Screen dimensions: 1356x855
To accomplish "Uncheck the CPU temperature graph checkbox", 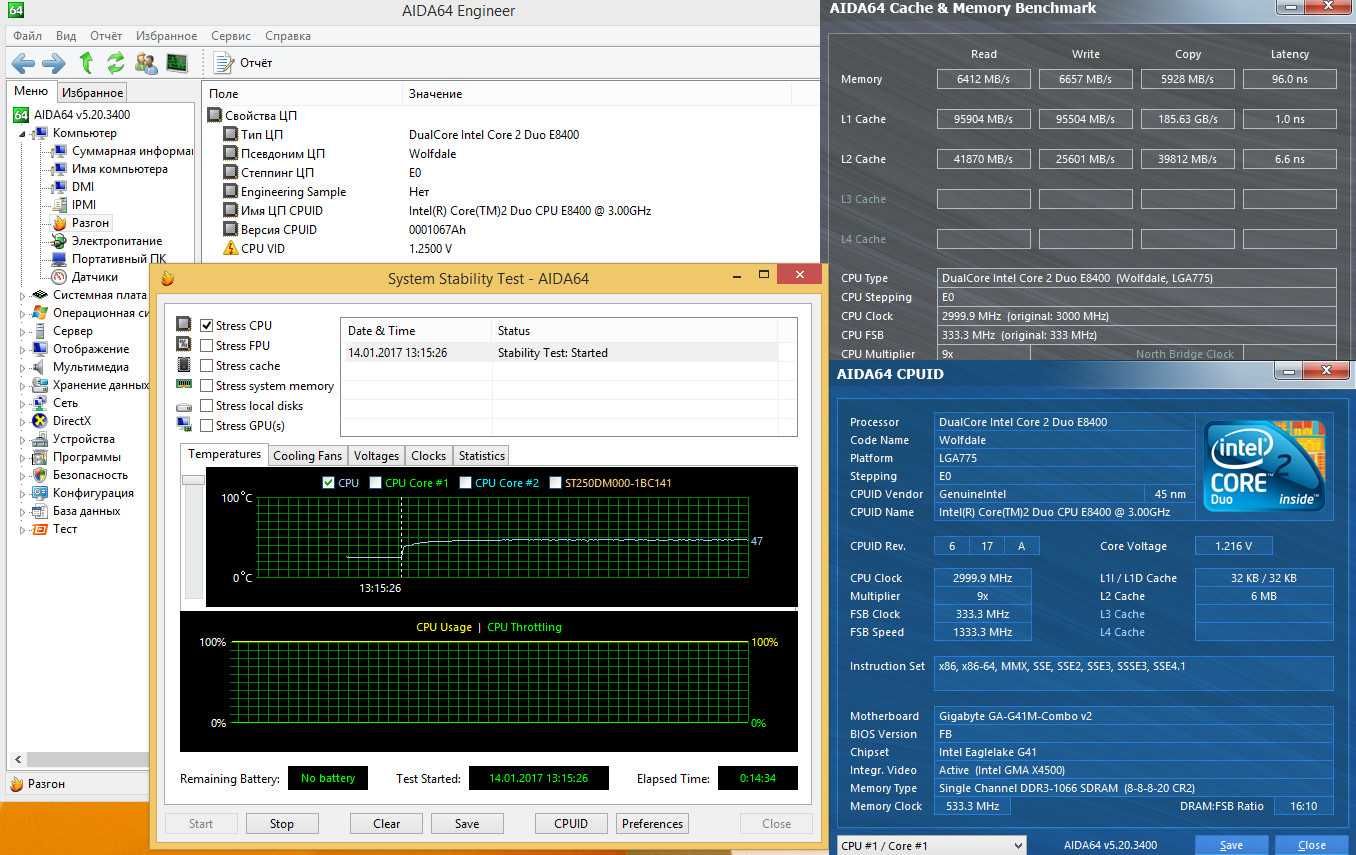I will pos(328,483).
